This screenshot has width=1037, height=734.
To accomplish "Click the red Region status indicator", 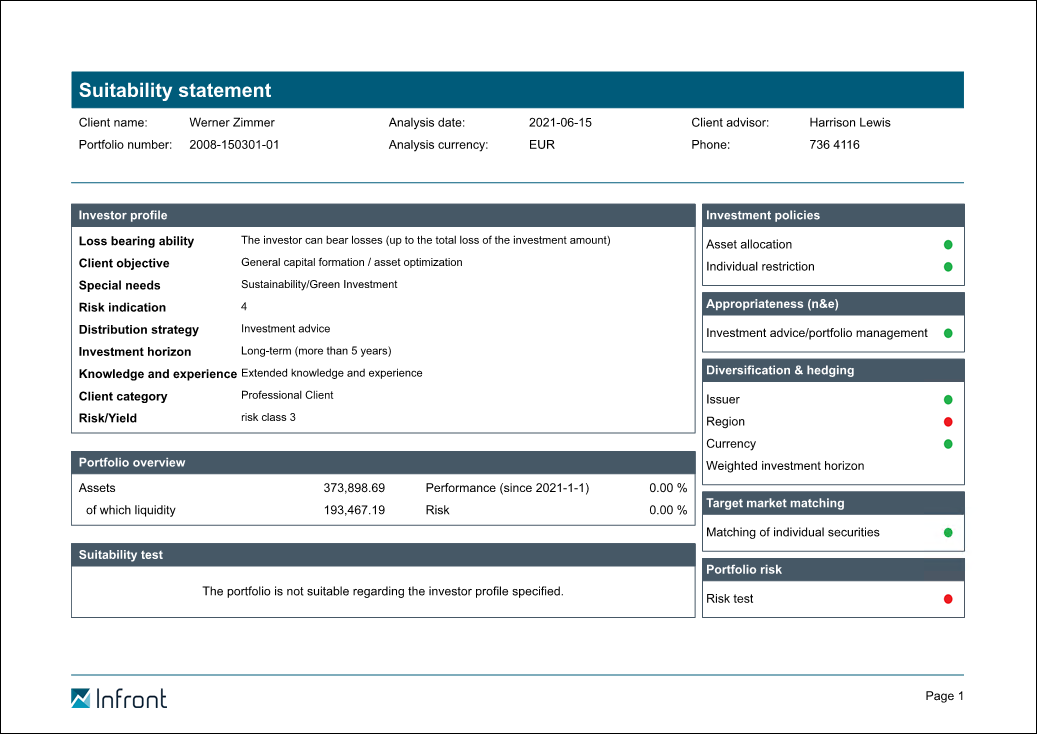I will click(x=948, y=422).
